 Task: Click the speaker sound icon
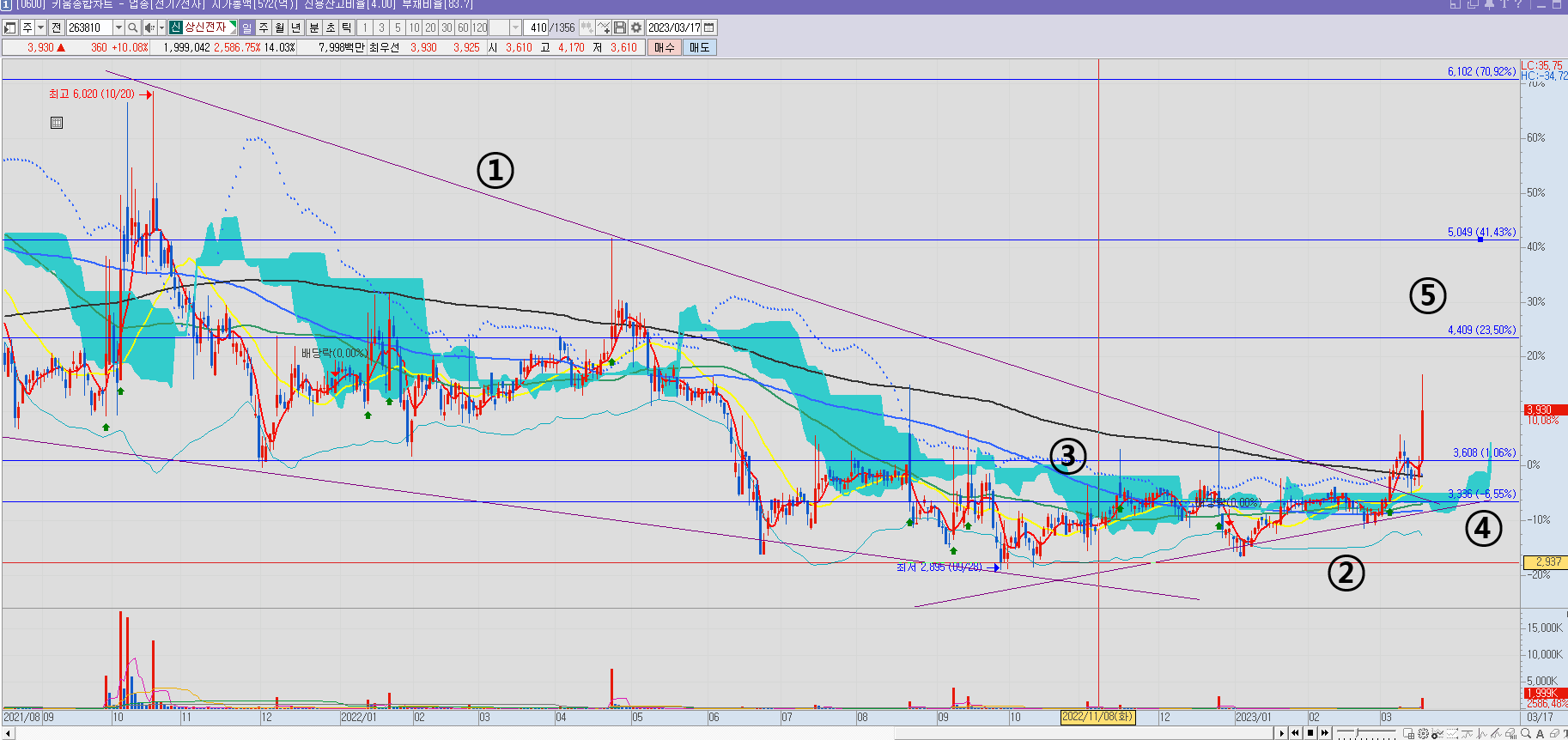coord(149,27)
